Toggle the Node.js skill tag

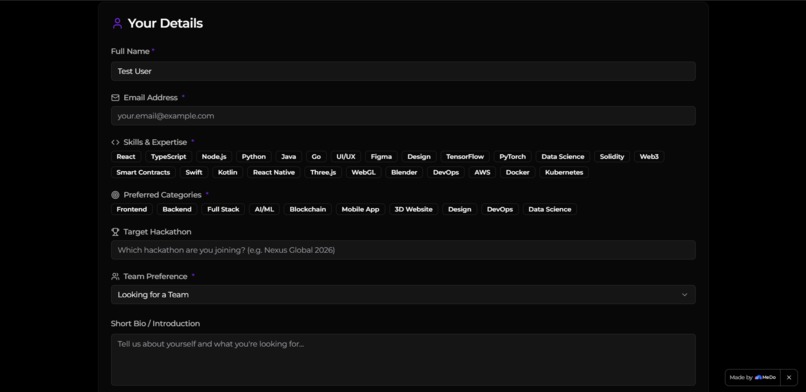[214, 157]
